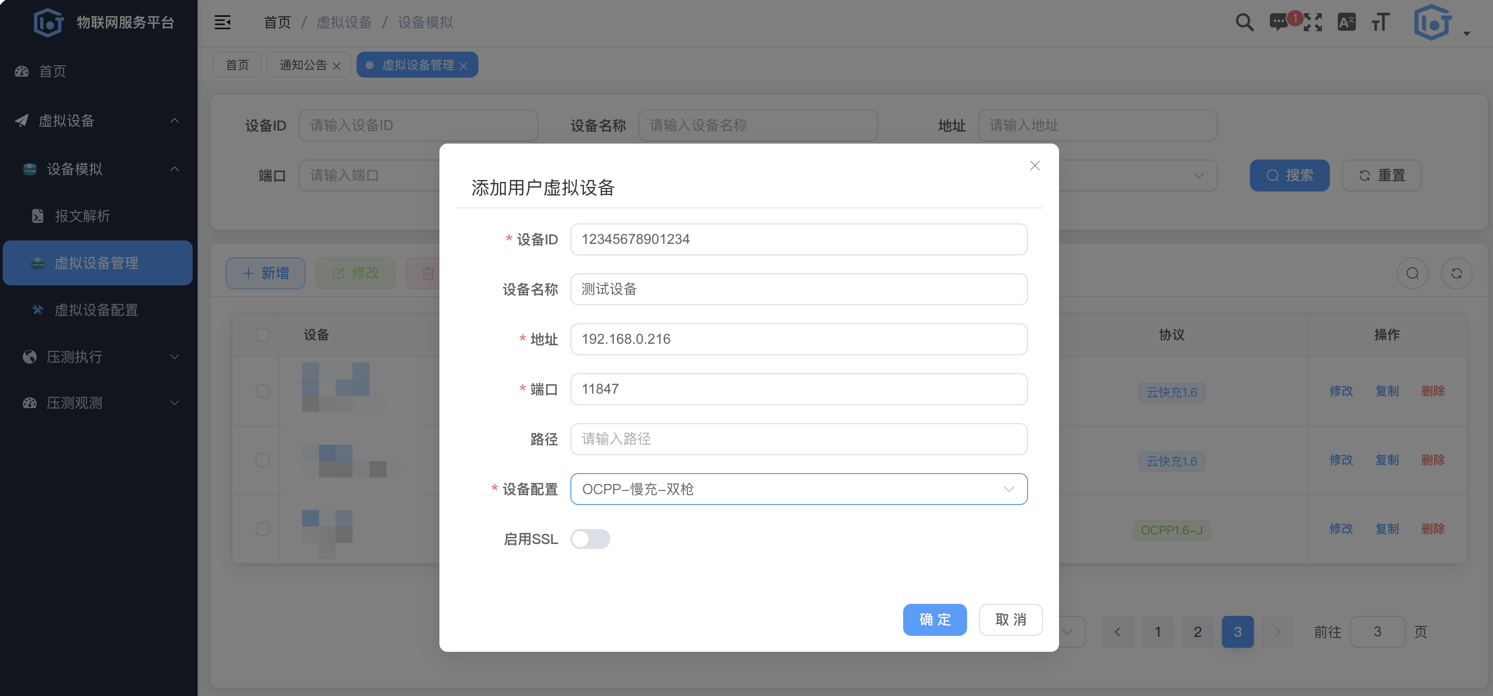This screenshot has width=1493, height=696.
Task: Click the 压测观测 gauge icon
Action: tap(30, 403)
